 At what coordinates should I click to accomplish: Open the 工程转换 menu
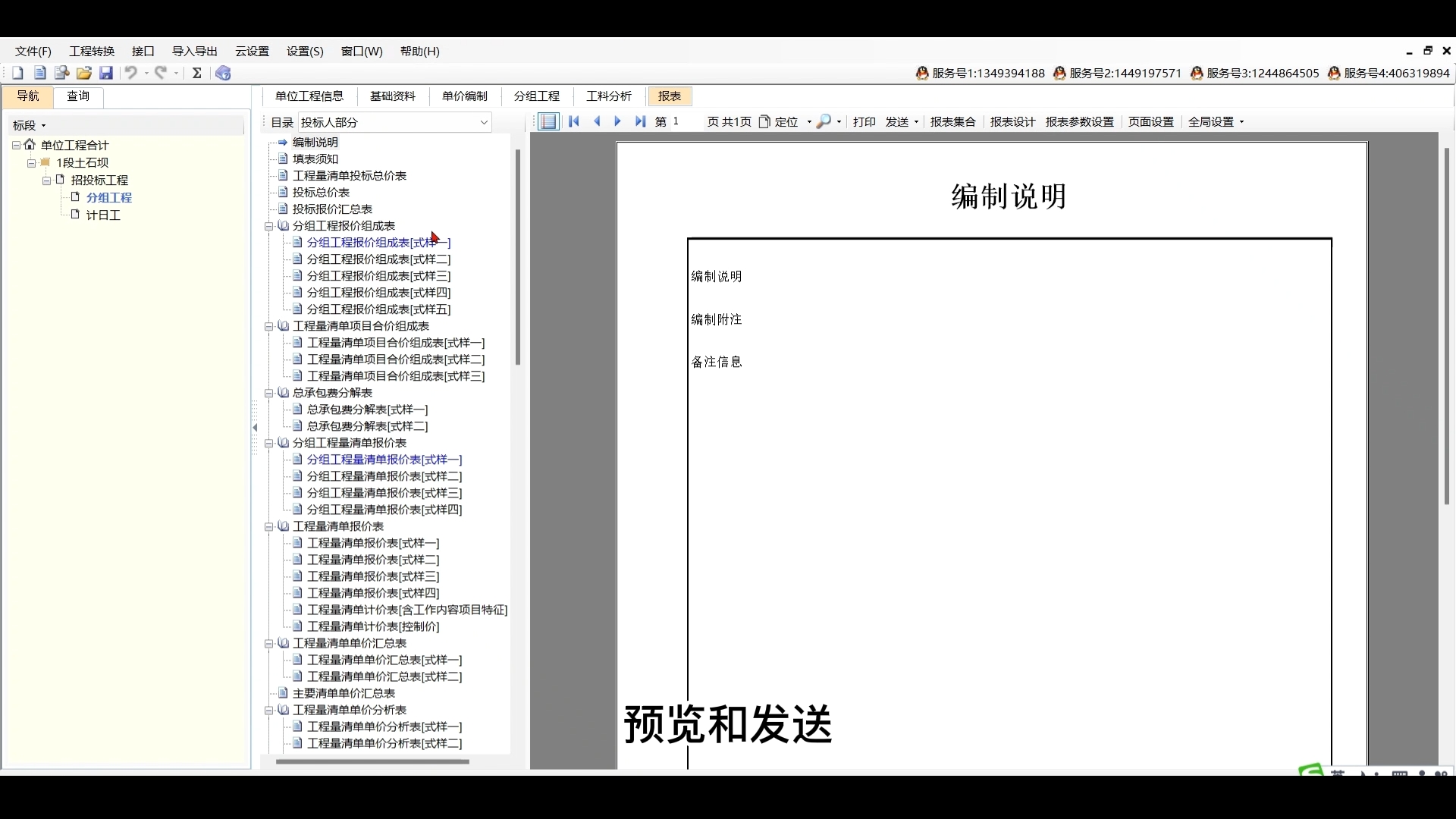pos(92,51)
